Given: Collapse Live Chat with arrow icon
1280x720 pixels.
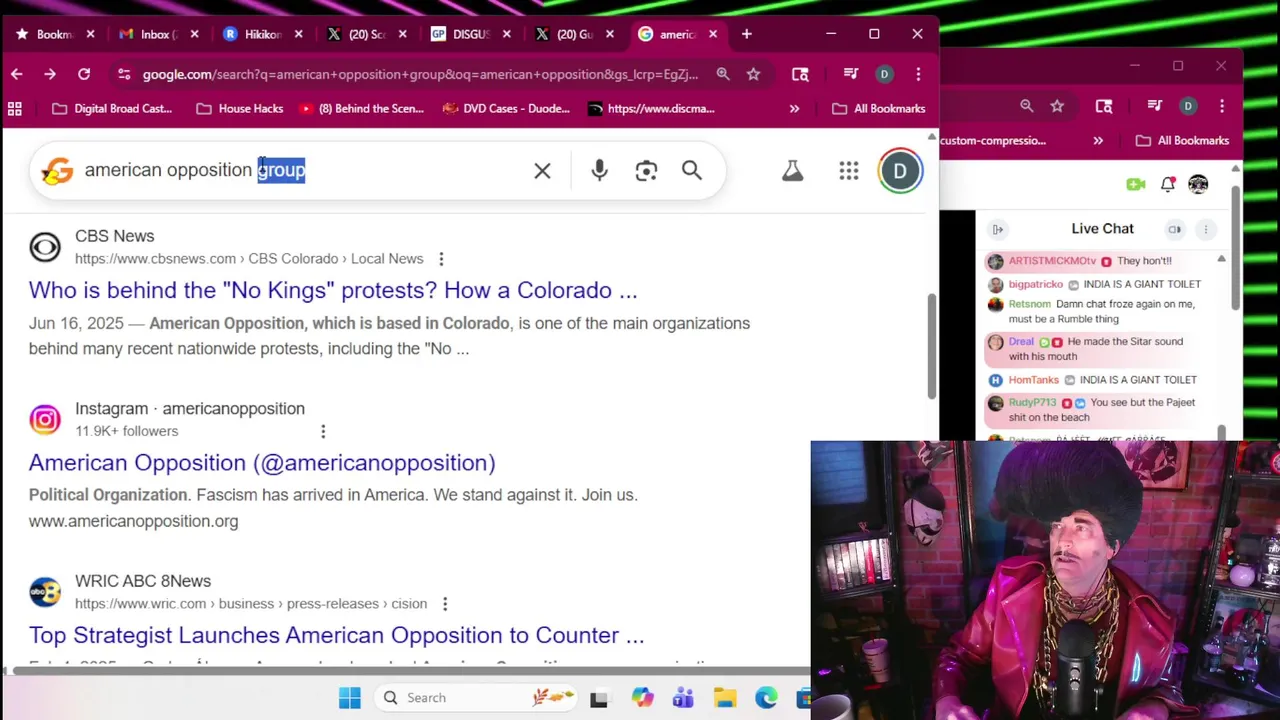Looking at the screenshot, I should click(997, 229).
